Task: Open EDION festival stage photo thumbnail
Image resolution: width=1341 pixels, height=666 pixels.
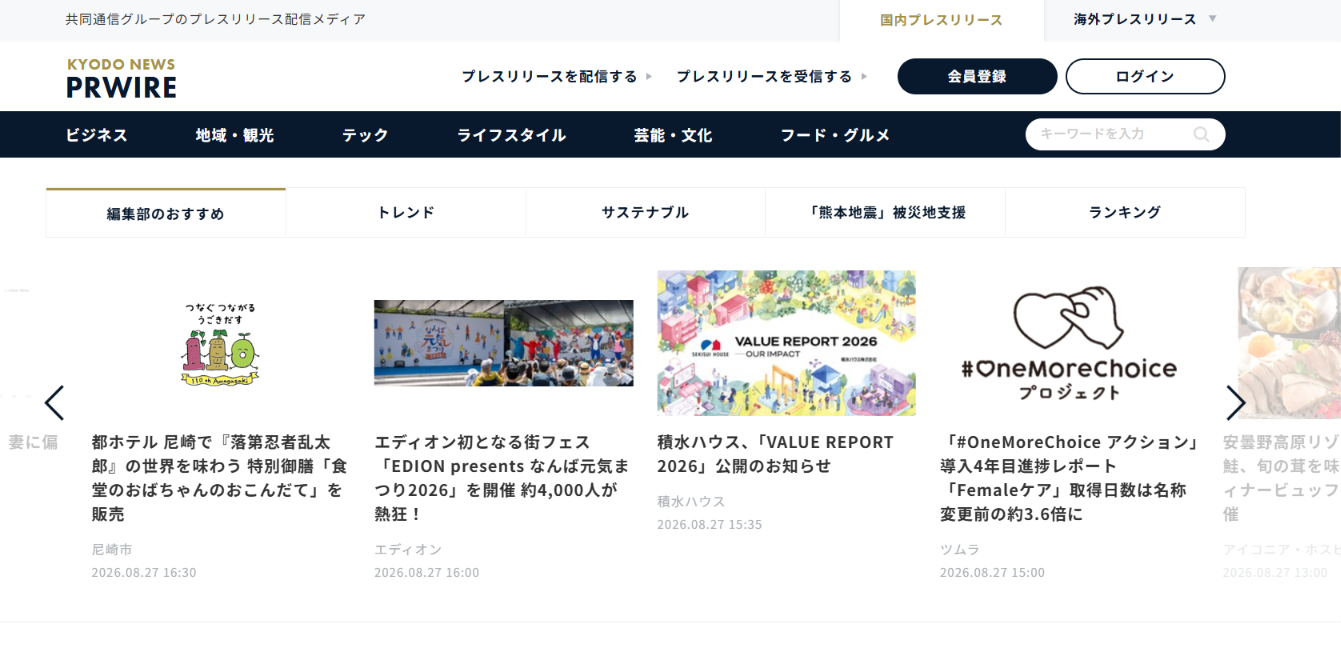Action: [504, 343]
